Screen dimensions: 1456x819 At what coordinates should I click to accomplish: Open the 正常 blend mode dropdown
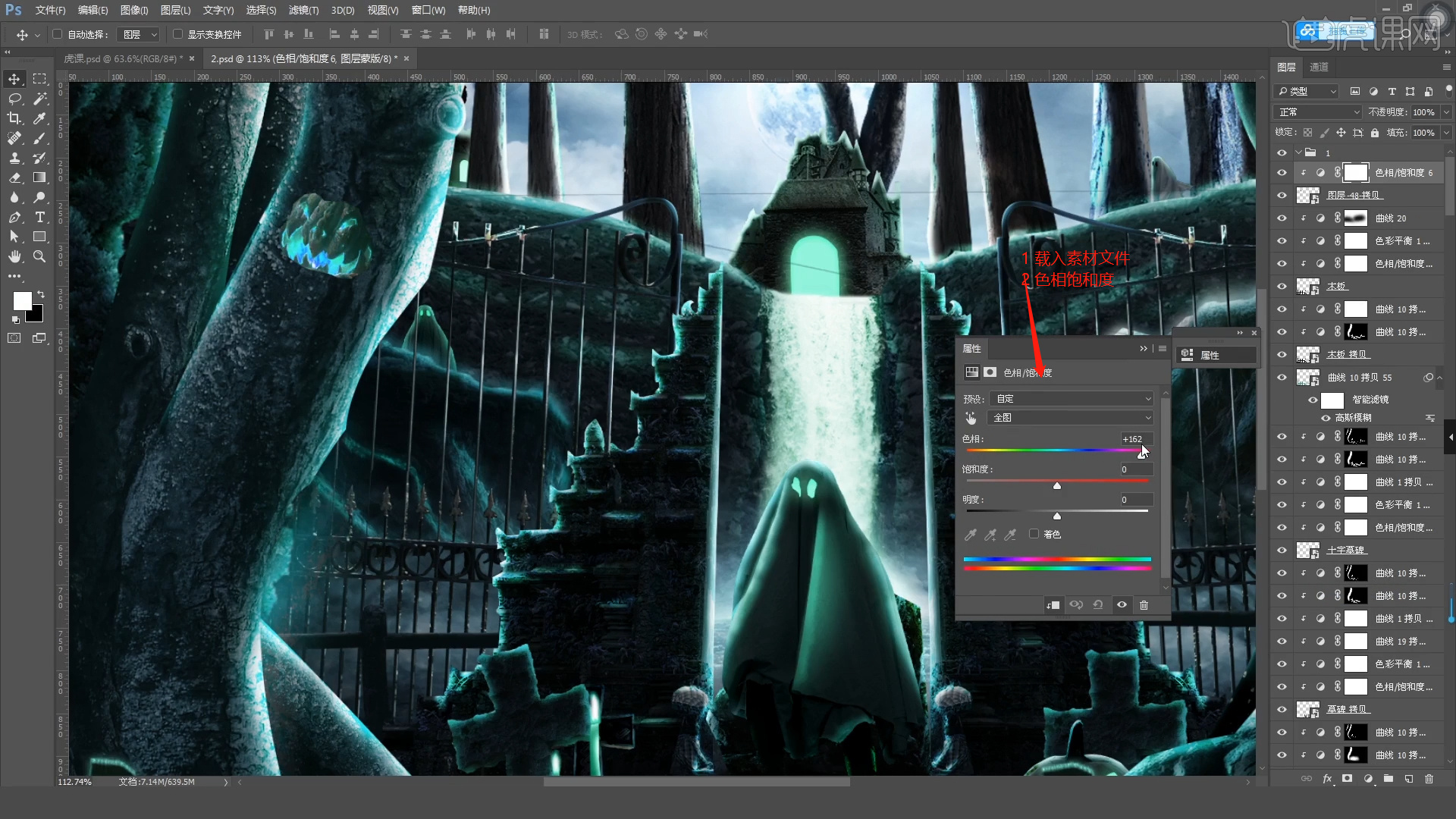coord(1319,112)
